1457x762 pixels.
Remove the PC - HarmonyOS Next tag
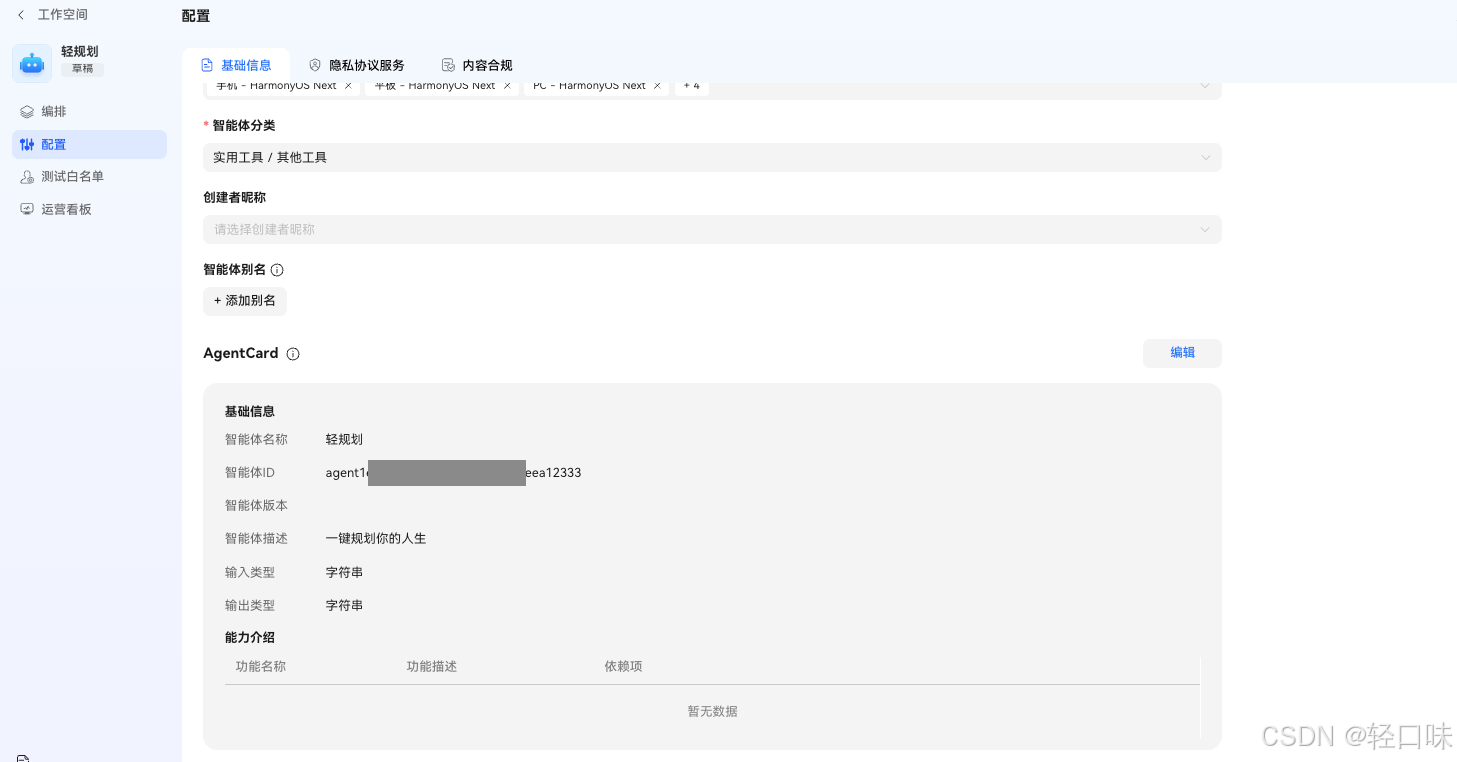(x=657, y=86)
